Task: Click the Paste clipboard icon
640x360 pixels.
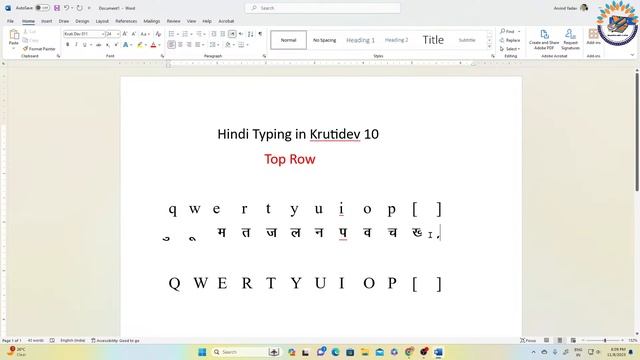Action: 14,35
